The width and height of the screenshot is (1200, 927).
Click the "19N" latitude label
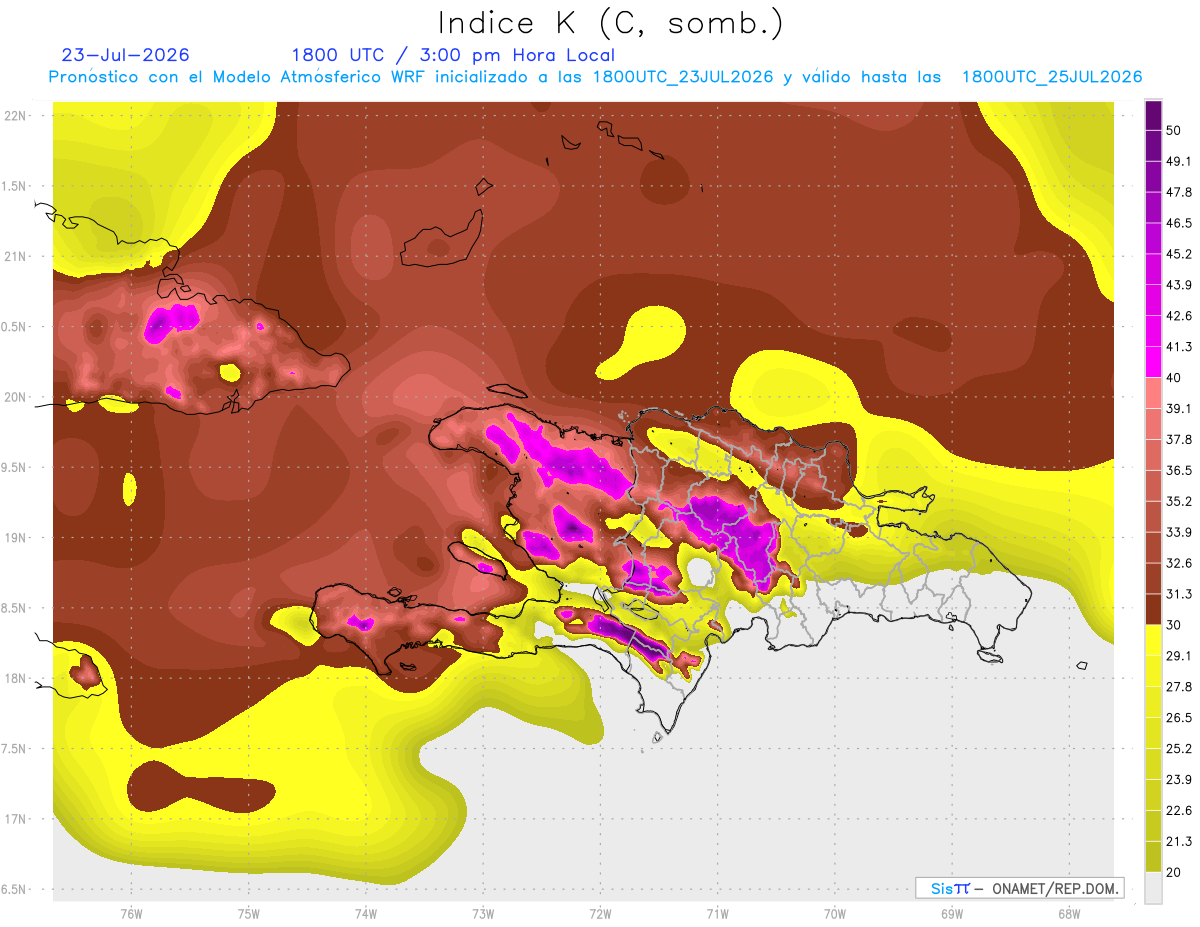click(15, 537)
